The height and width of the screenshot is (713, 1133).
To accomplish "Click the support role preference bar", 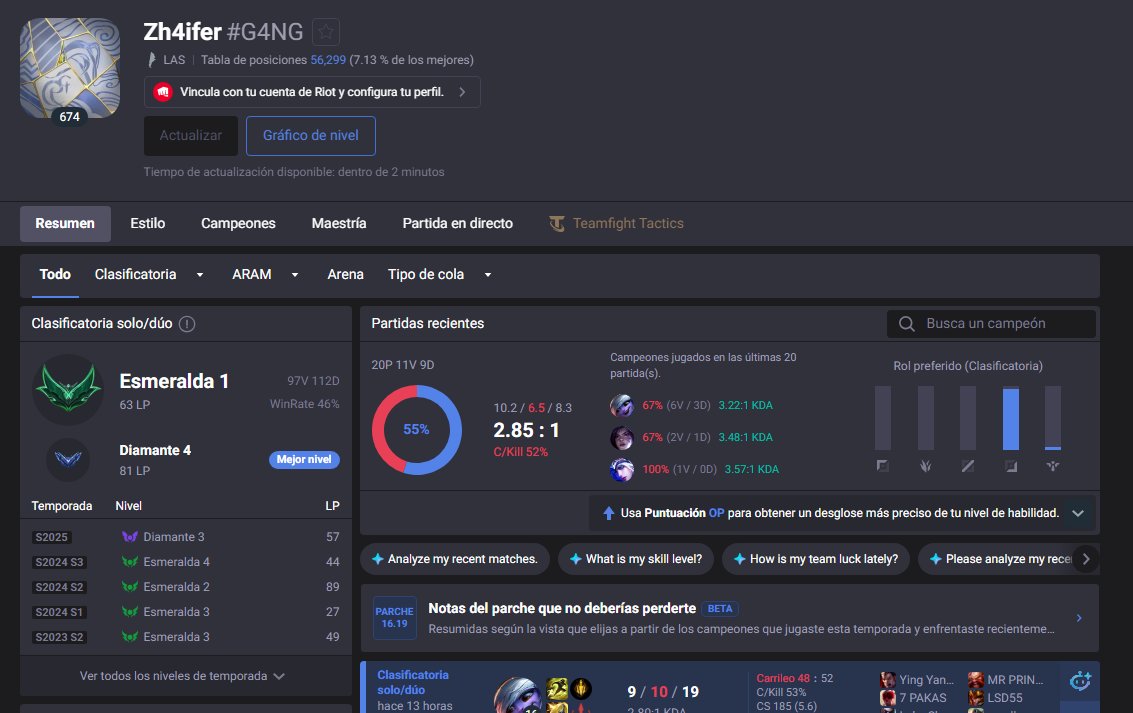I will (1053, 418).
